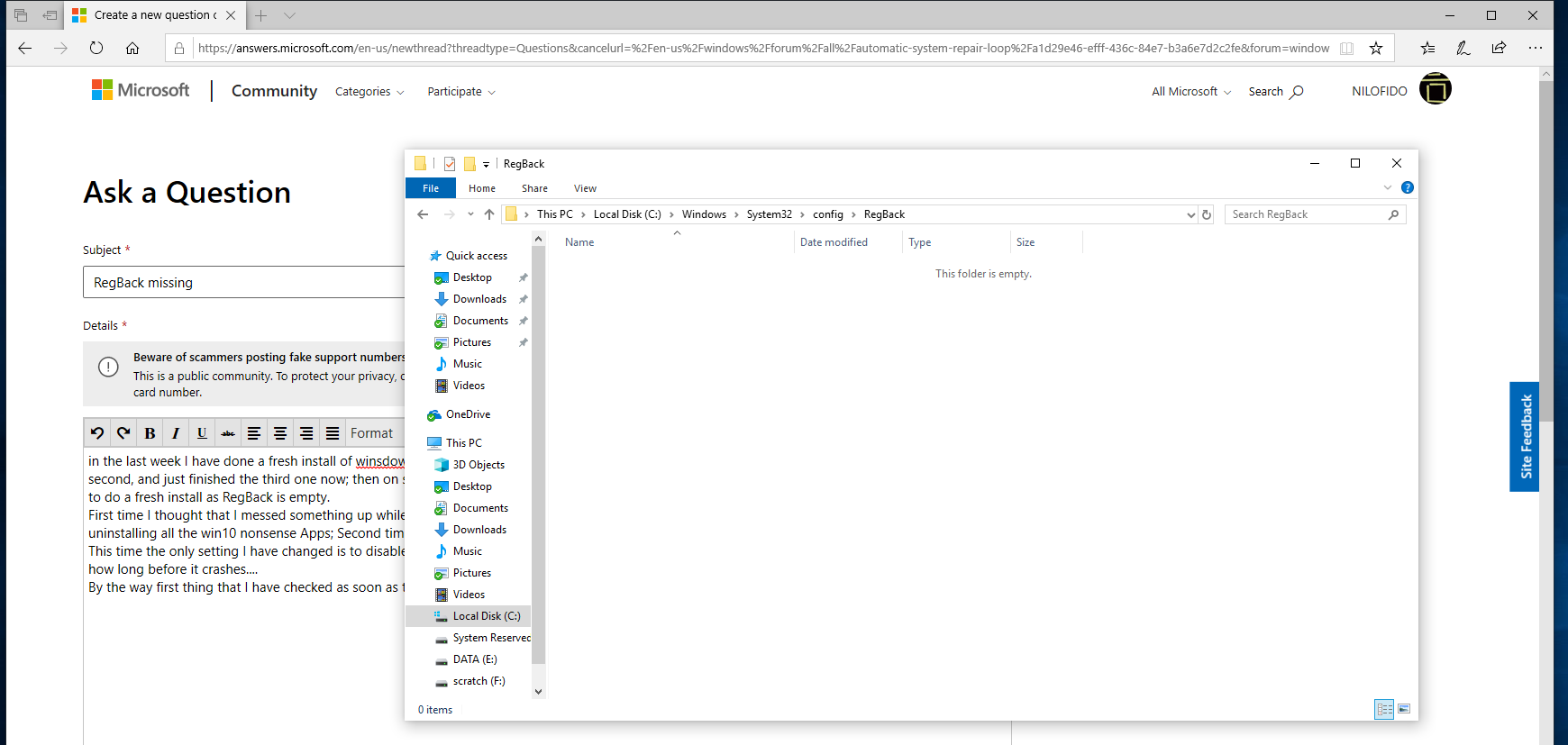Click the Properties quick access icon
Screen dimensions: 1568x745
(x=450, y=164)
